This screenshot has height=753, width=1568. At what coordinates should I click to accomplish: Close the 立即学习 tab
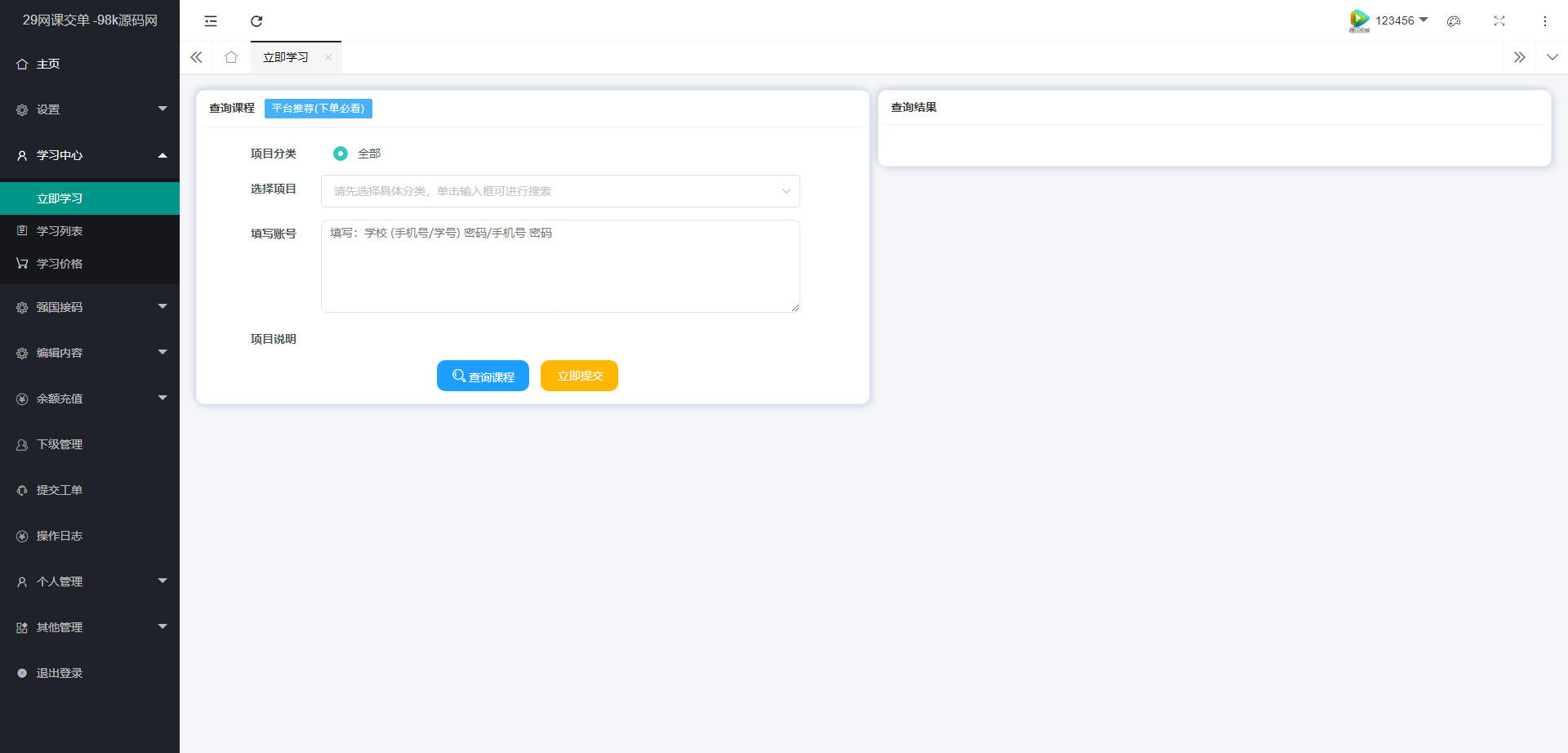click(328, 57)
